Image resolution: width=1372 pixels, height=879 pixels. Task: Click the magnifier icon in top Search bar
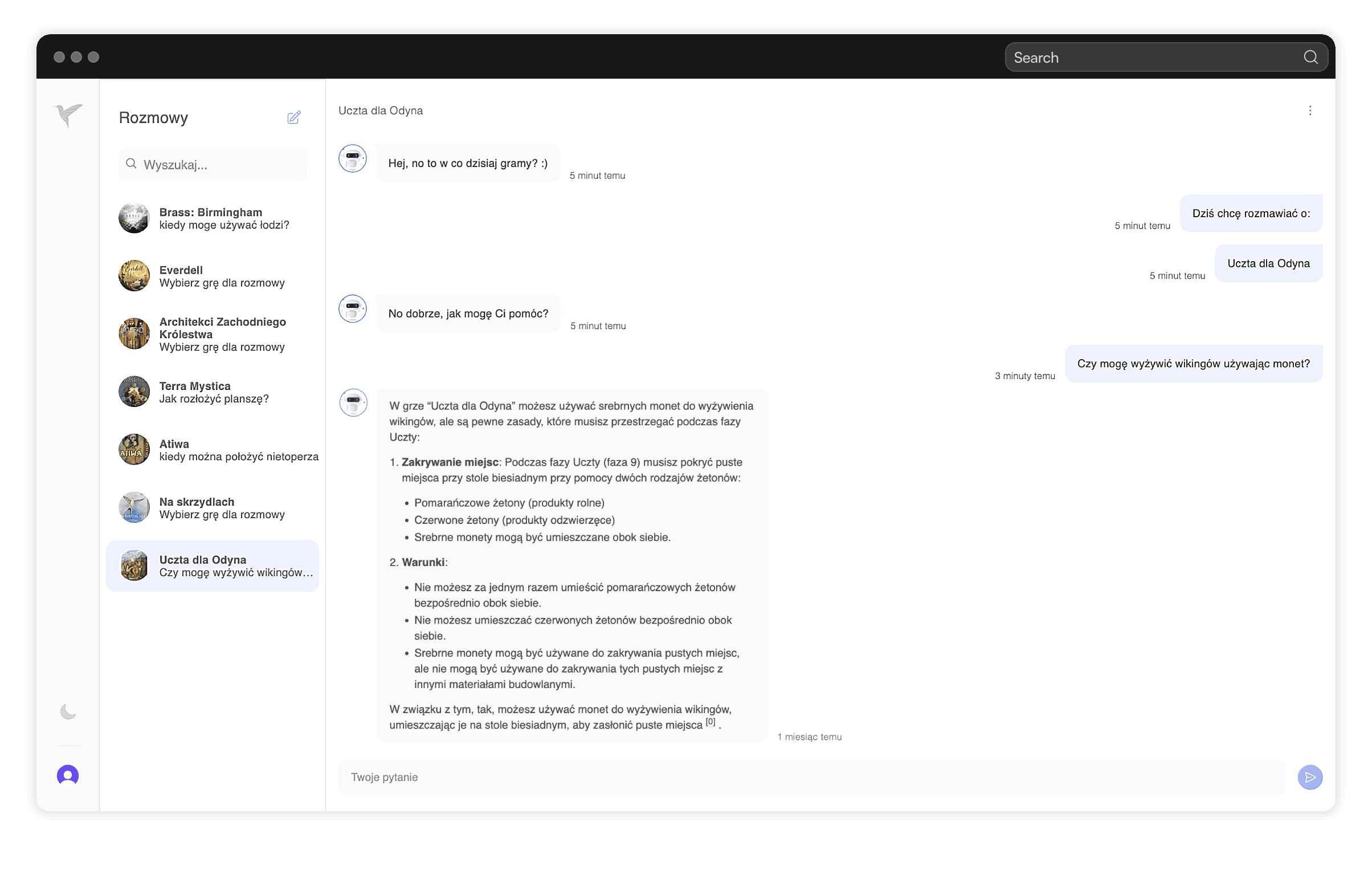point(1310,57)
